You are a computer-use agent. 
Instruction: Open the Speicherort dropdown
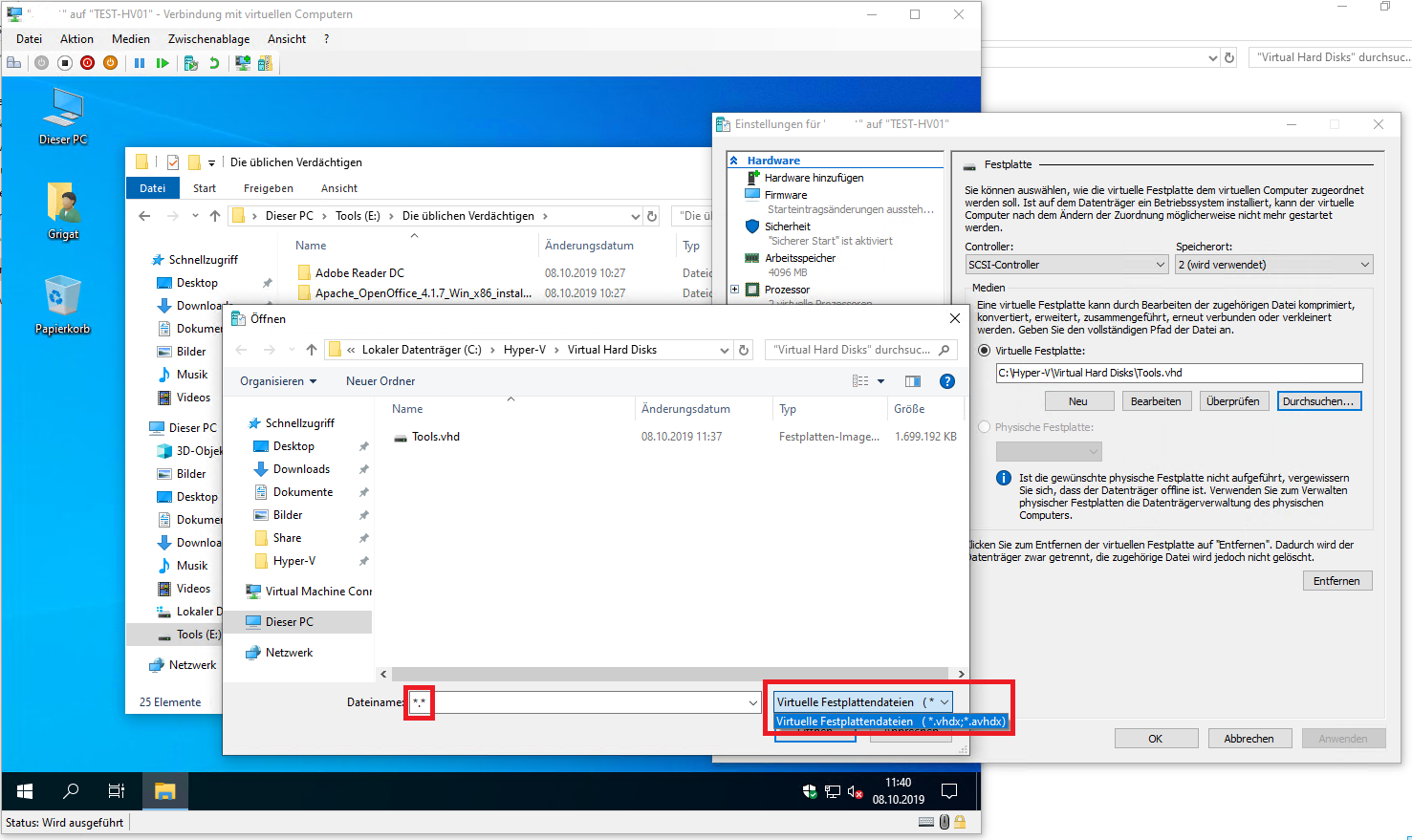click(x=1273, y=265)
